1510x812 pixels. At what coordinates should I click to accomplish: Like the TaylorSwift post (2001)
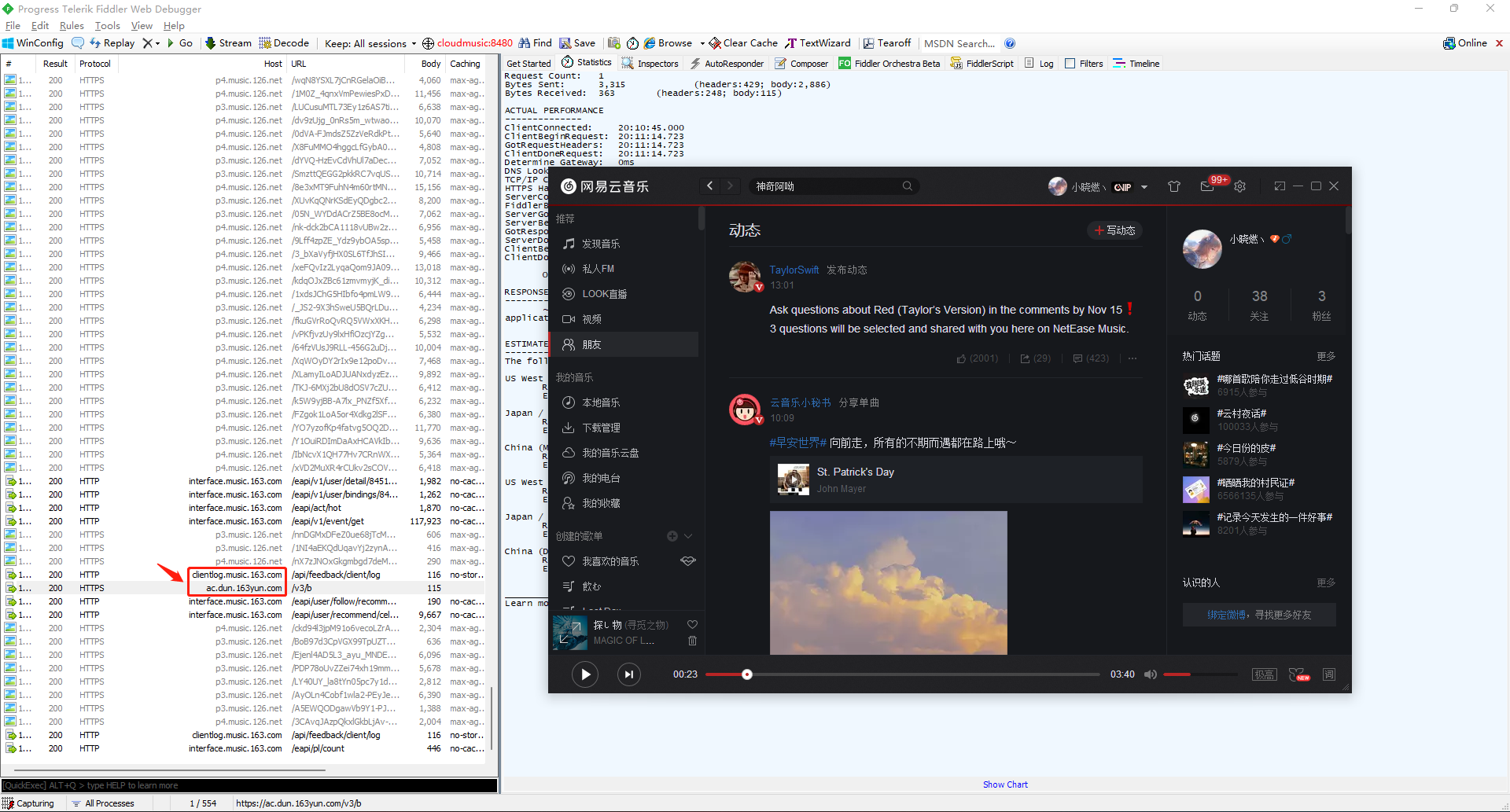click(978, 358)
